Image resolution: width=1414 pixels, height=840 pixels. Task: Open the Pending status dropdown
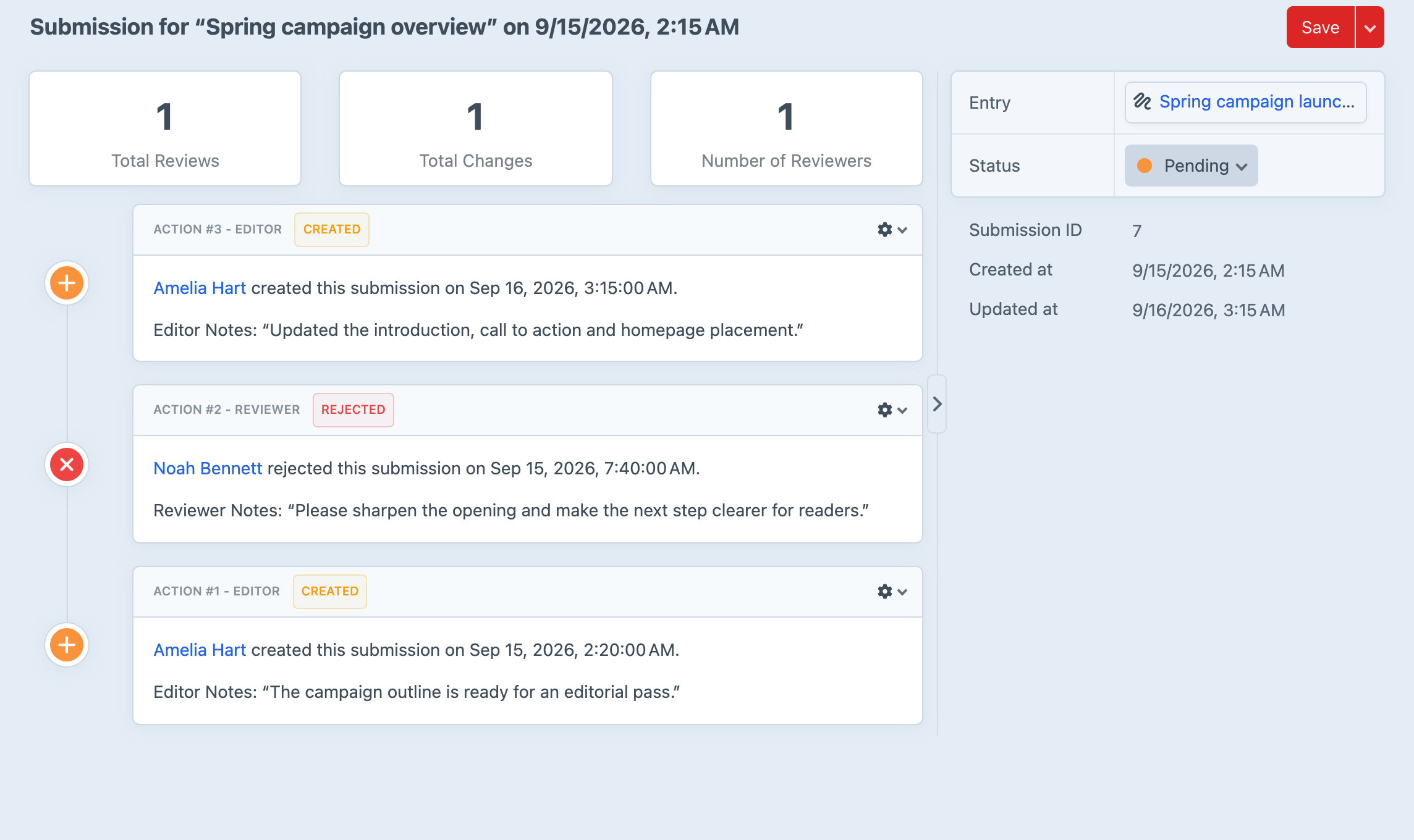click(x=1191, y=166)
